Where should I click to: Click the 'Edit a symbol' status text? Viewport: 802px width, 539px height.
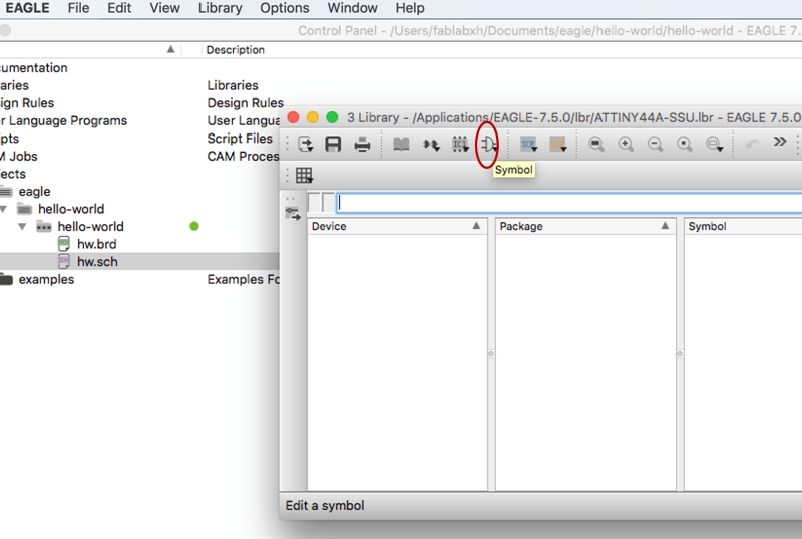click(325, 505)
